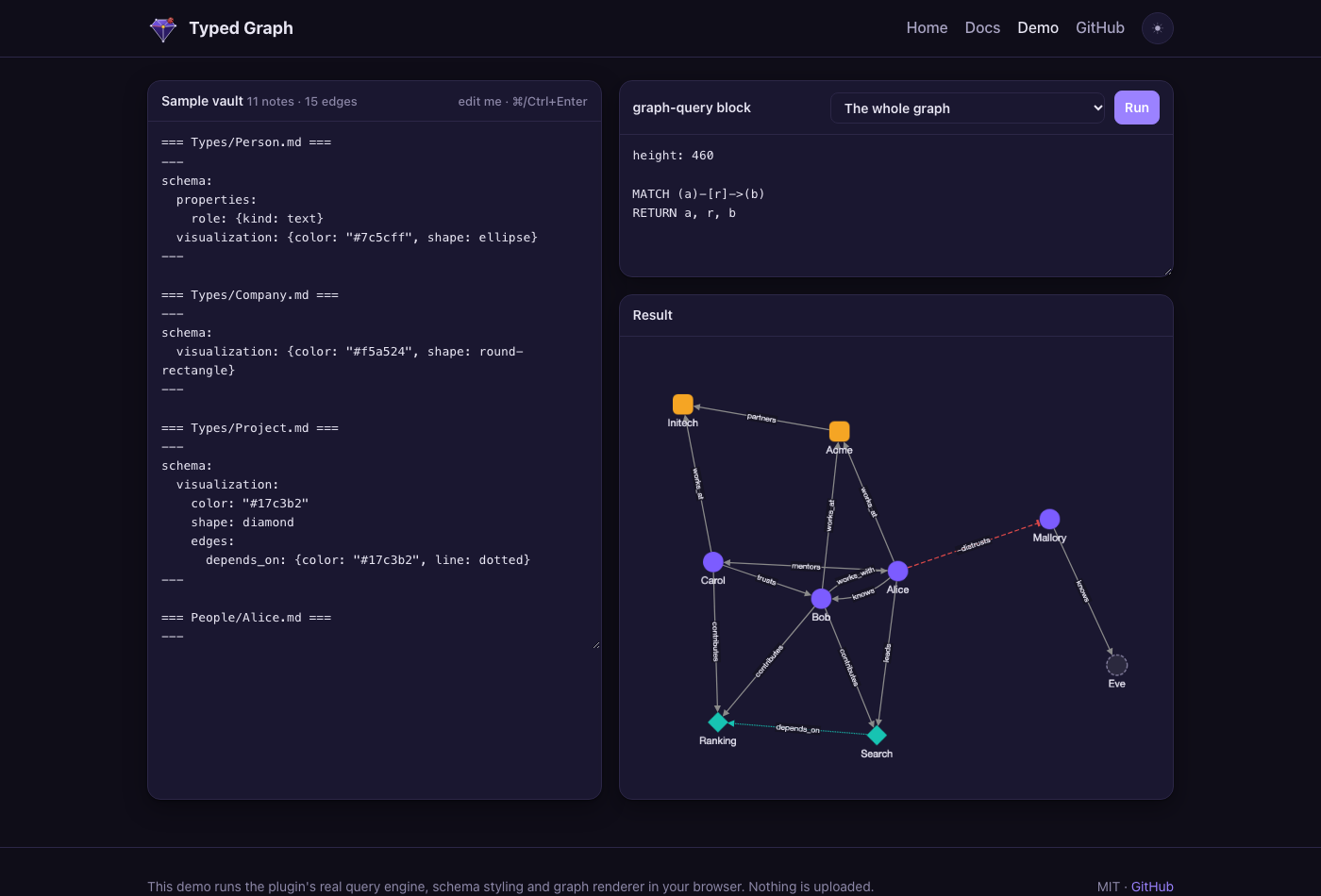This screenshot has height=896, width=1321.
Task: Select the Carol person node
Action: (713, 562)
